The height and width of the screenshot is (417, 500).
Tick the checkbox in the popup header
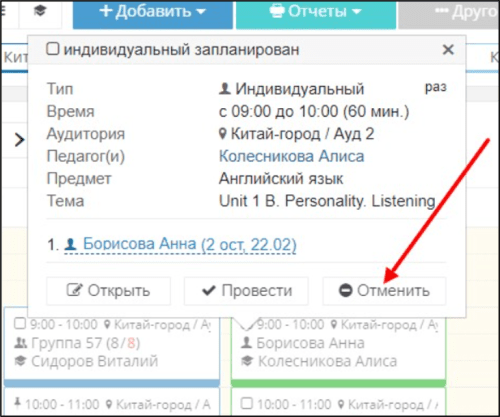[x=53, y=49]
